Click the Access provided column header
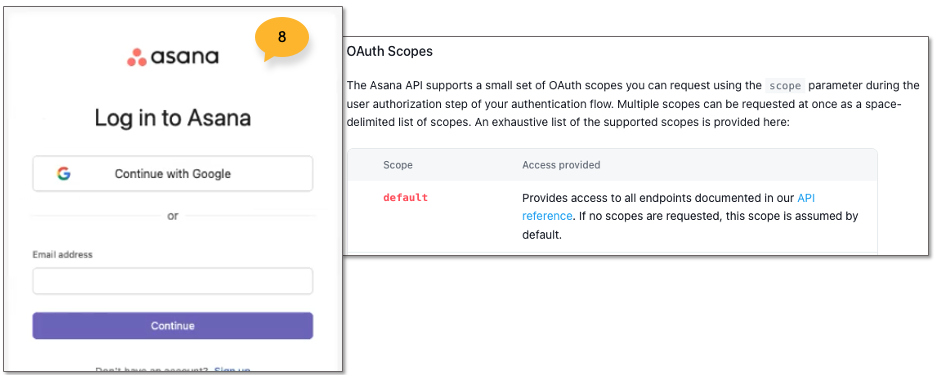This screenshot has width=934, height=375. [561, 165]
